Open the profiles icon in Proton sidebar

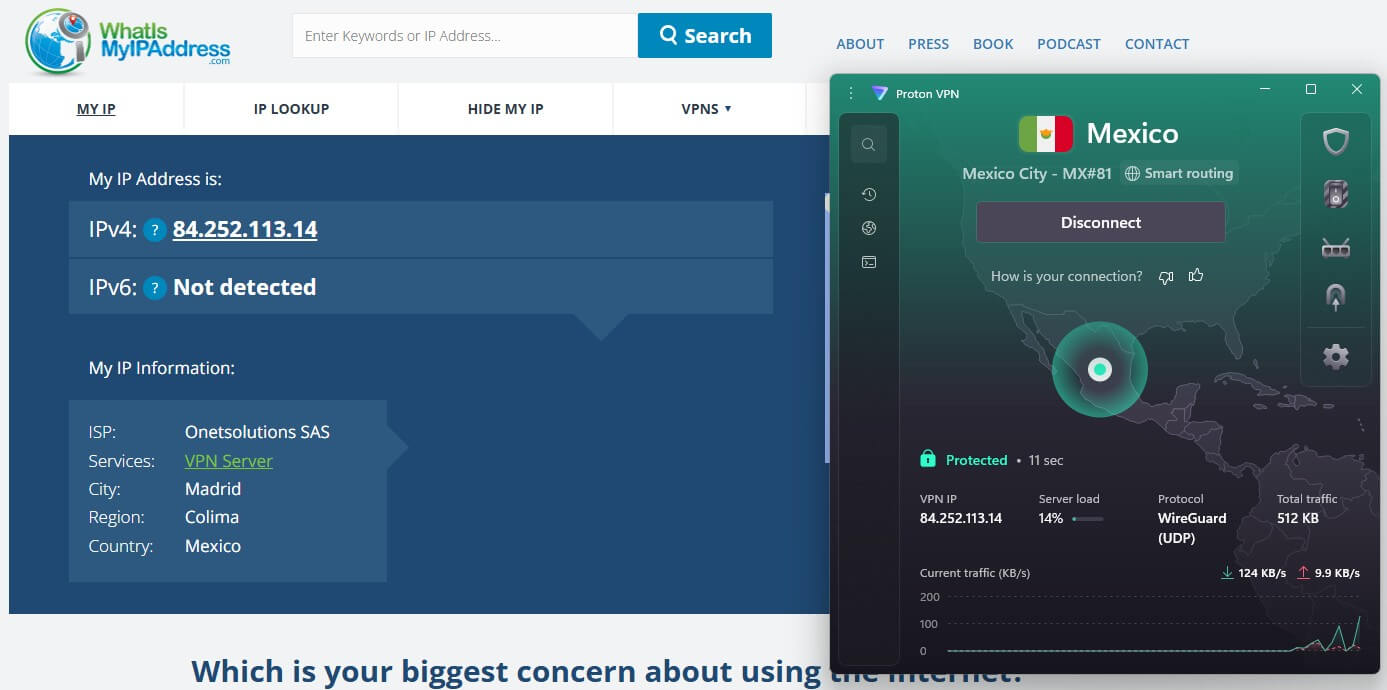click(868, 262)
